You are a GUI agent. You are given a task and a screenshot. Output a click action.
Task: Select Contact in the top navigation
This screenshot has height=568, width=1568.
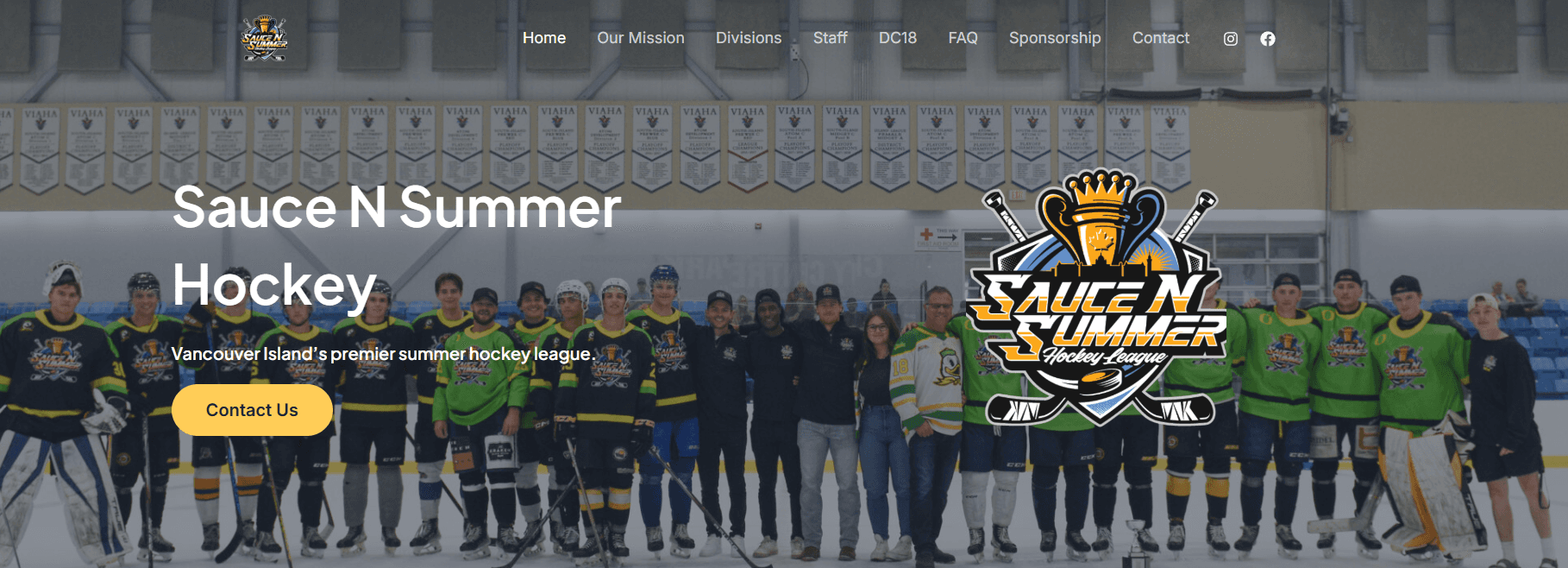point(1161,38)
